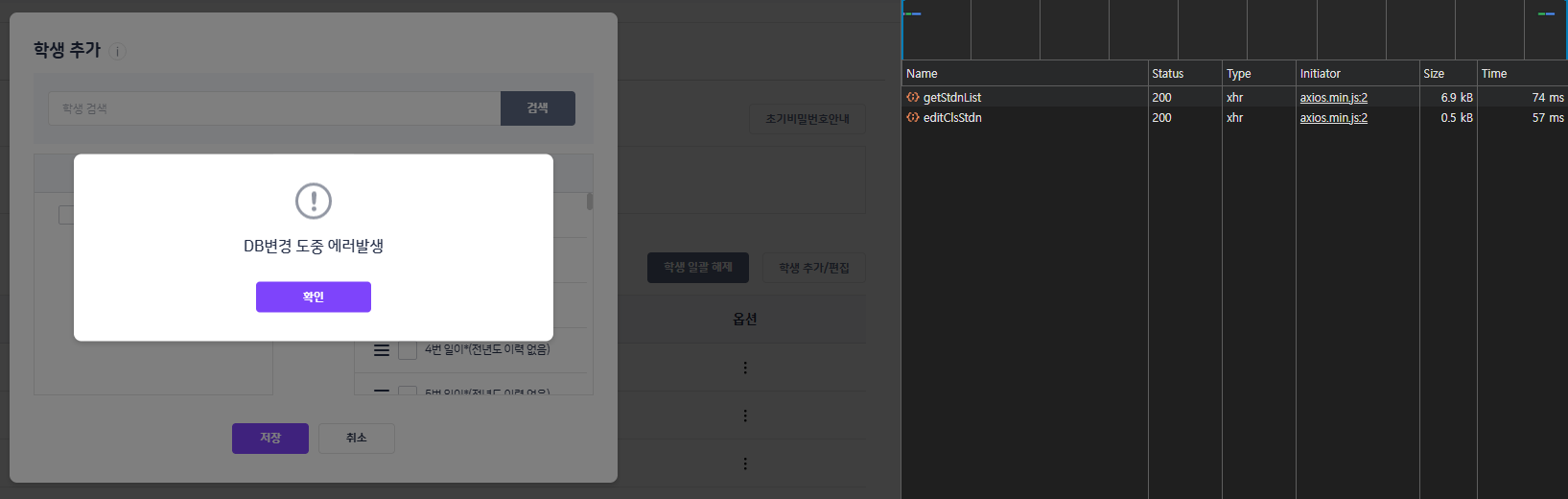This screenshot has height=499, width=1568.
Task: Check the box for 4번 student
Action: 408,350
